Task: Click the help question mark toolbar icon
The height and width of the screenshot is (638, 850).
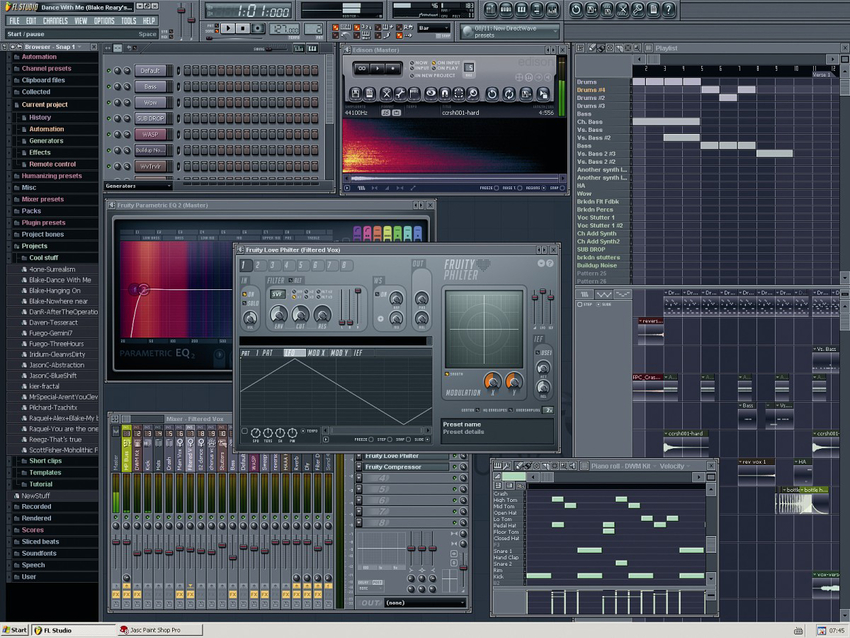Action: click(x=668, y=9)
